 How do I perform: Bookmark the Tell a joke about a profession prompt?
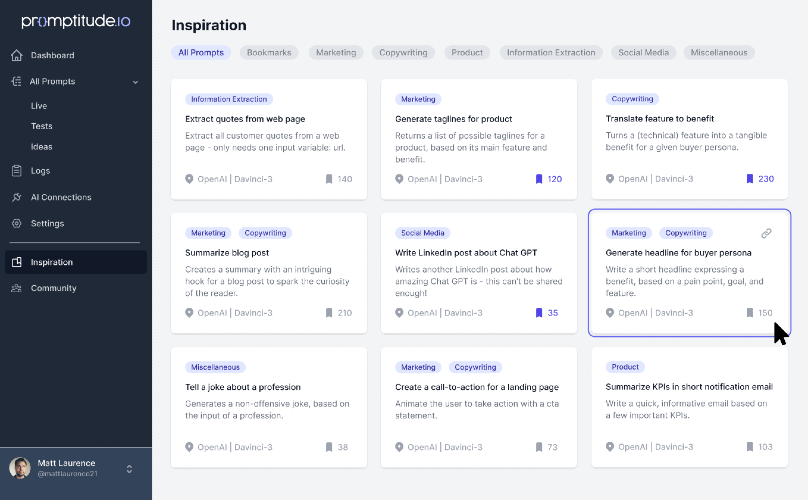(x=329, y=447)
